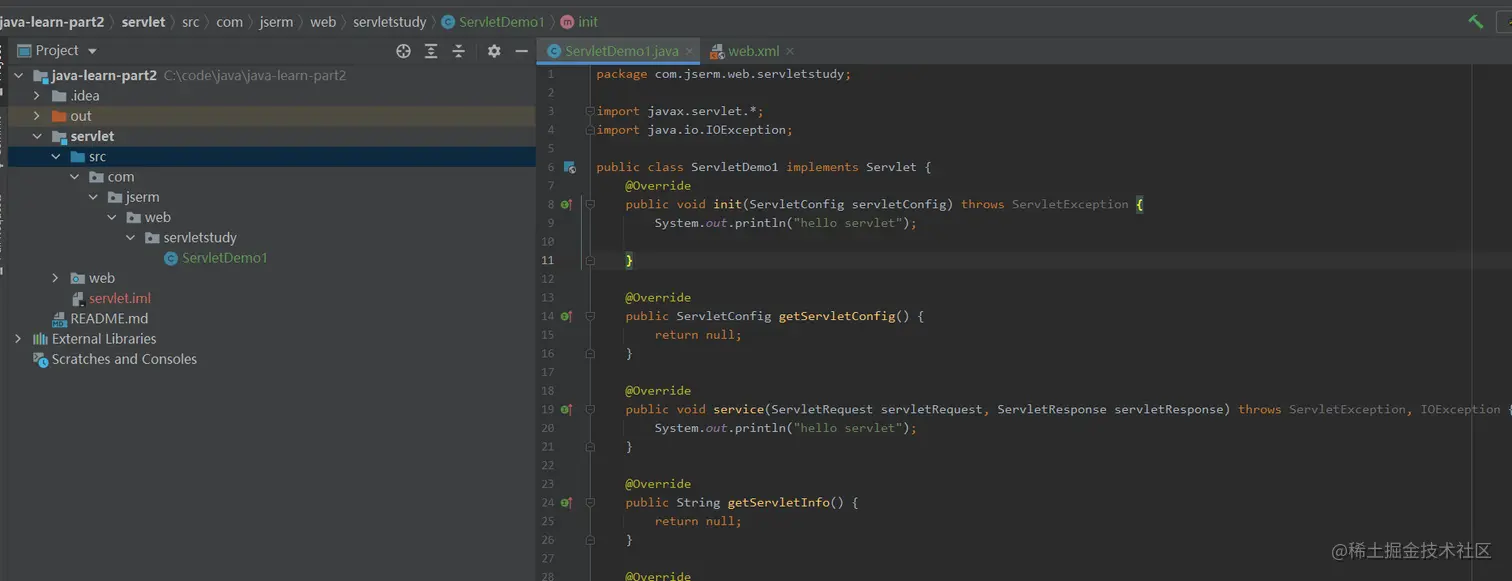1512x581 pixels.
Task: Click line number 11 in the gutter
Action: (548, 260)
